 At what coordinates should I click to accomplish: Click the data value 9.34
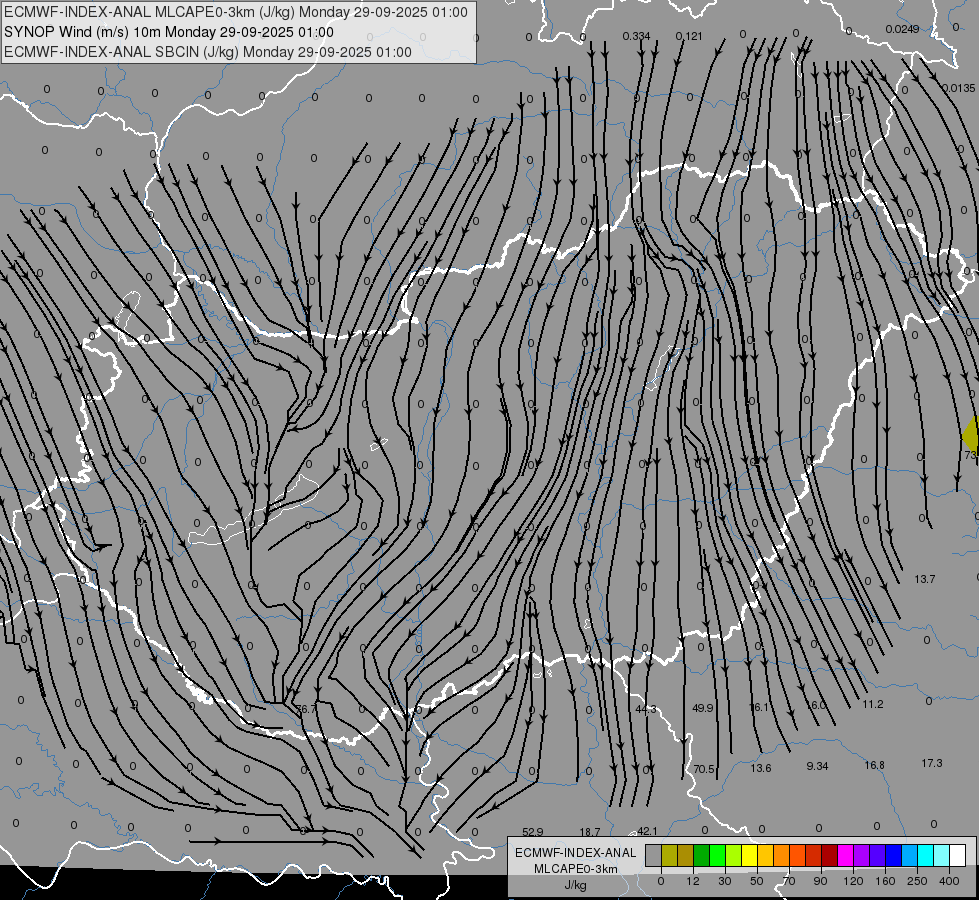[817, 766]
